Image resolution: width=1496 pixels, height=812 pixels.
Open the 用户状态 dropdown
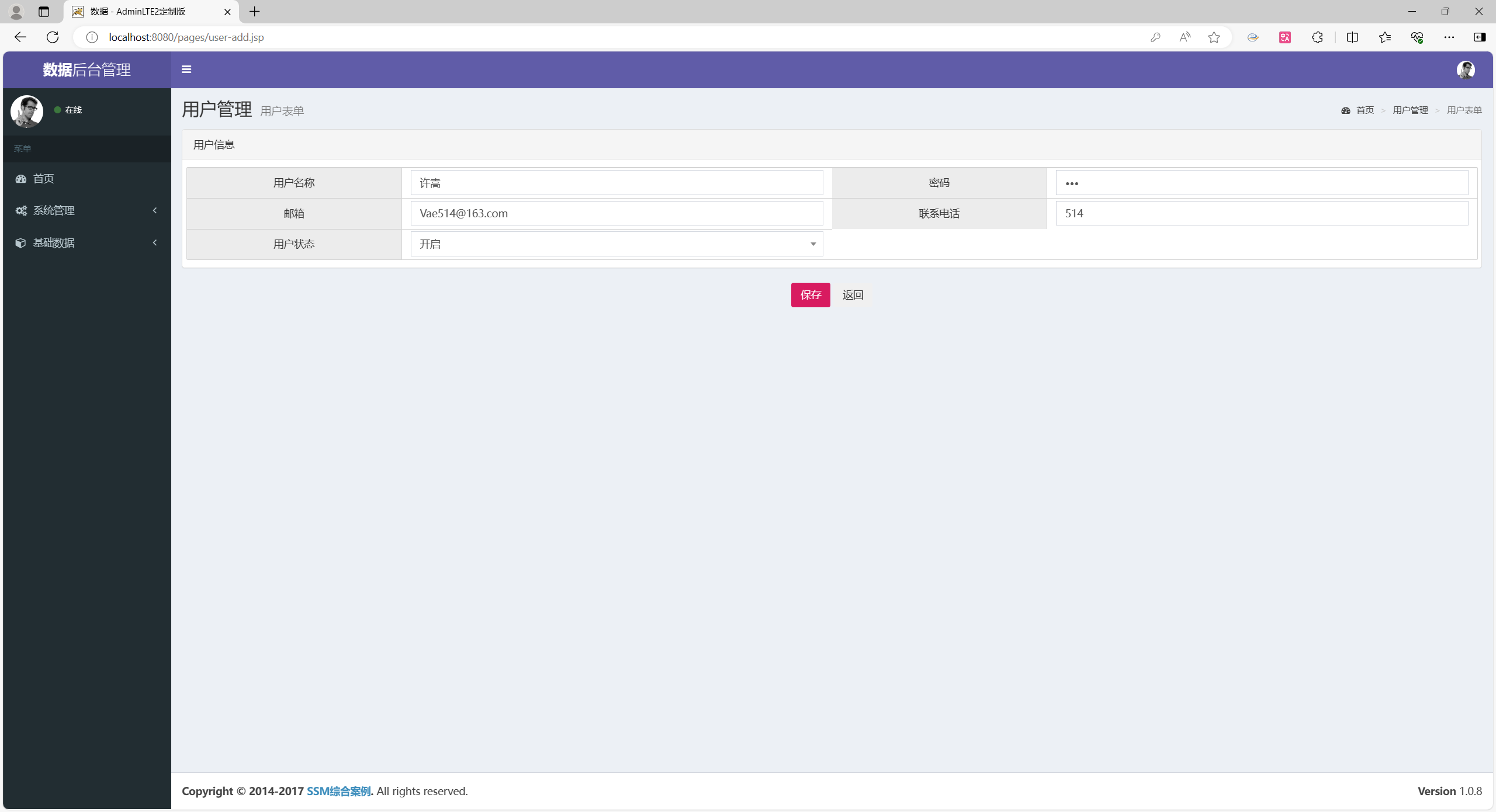[x=617, y=244]
